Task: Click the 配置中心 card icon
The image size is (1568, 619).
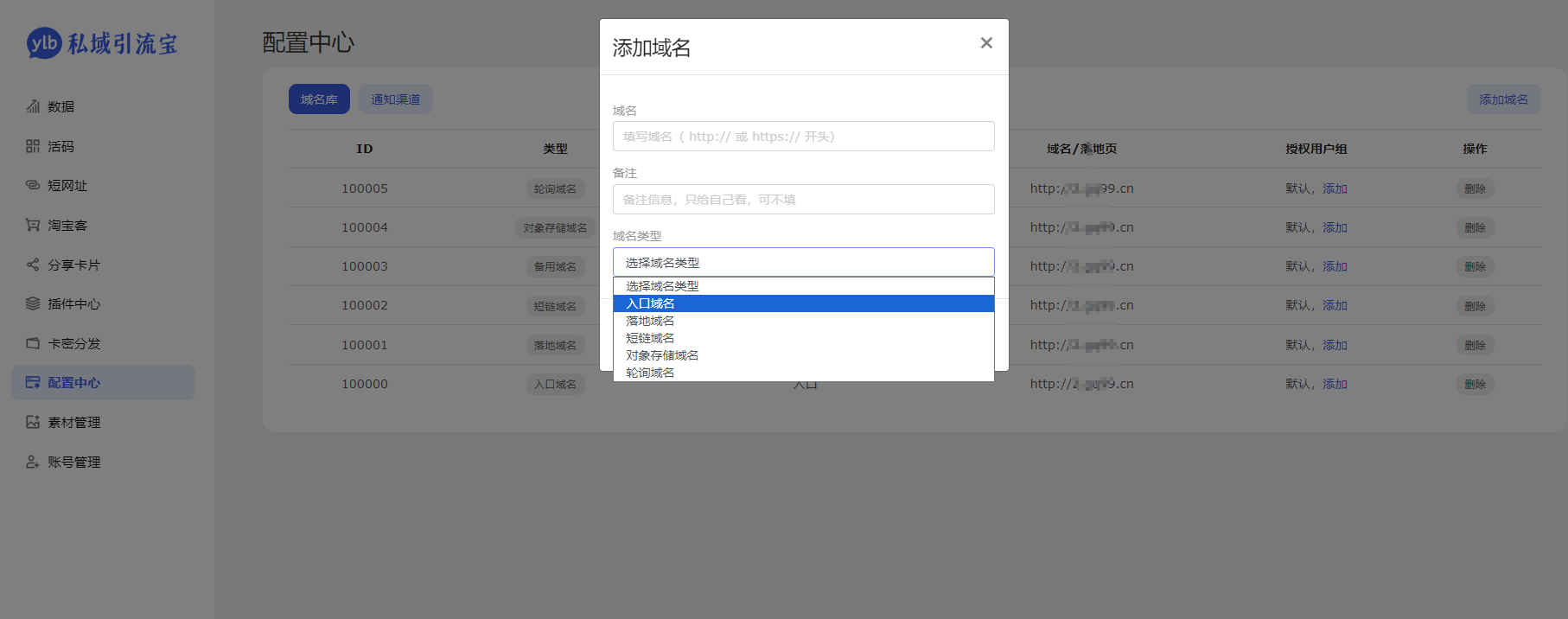Action: (x=33, y=382)
